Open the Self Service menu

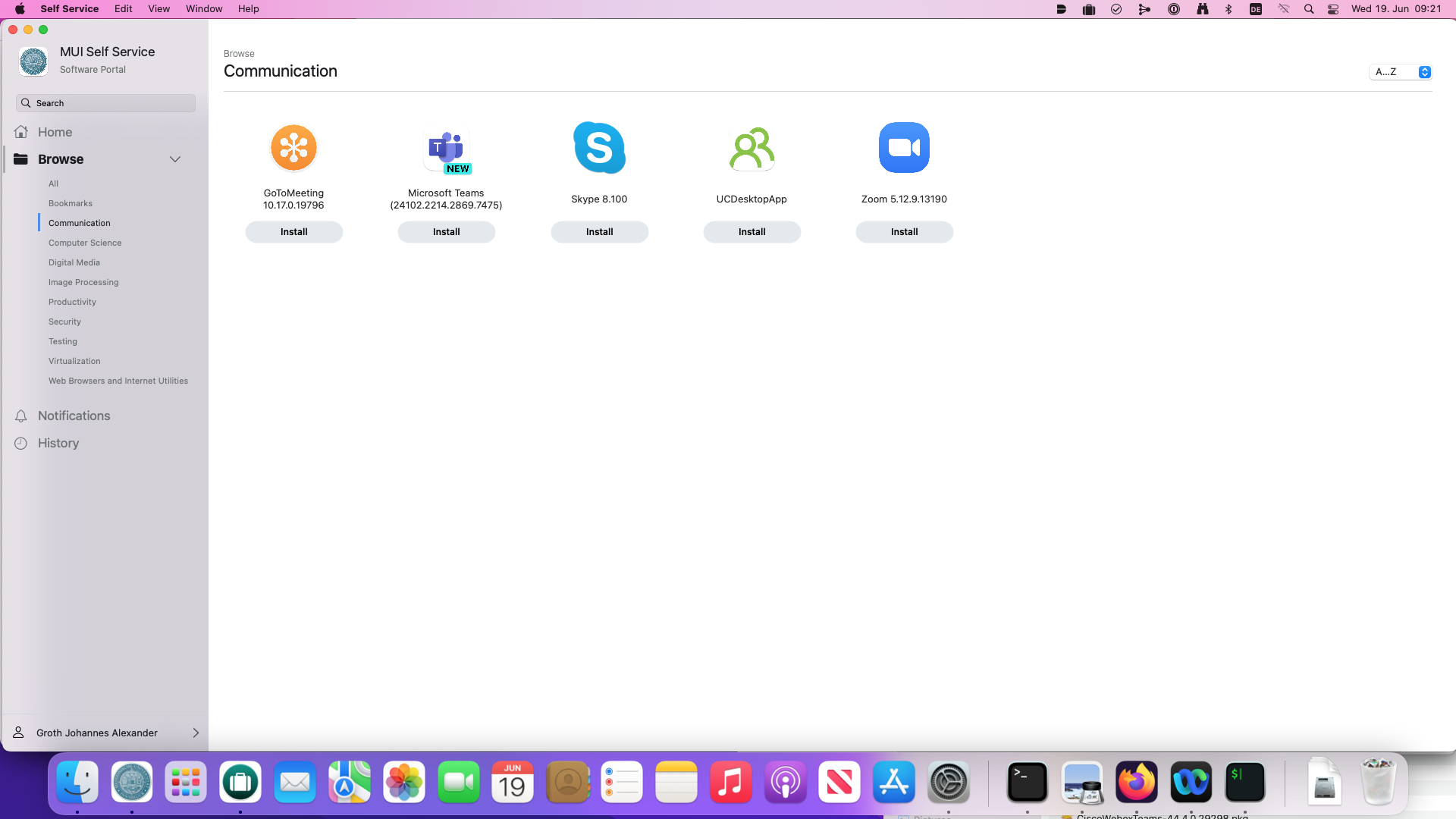pyautogui.click(x=69, y=9)
